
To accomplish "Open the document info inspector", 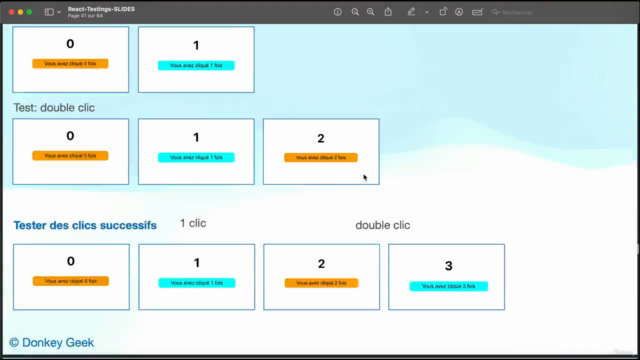I will [338, 12].
